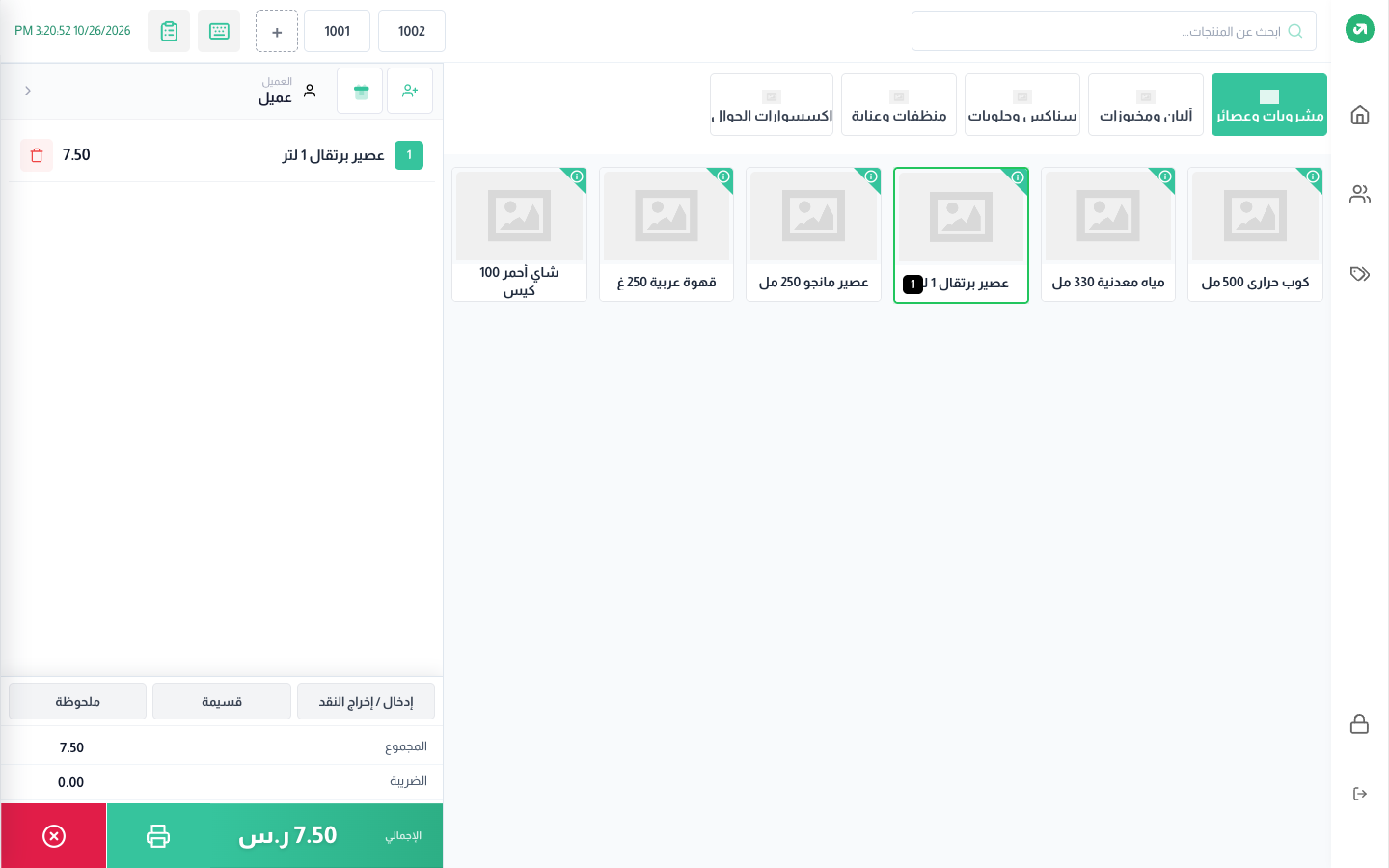Image resolution: width=1389 pixels, height=868 pixels.
Task: Click the إدخال / إخراج النقد button
Action: (366, 701)
